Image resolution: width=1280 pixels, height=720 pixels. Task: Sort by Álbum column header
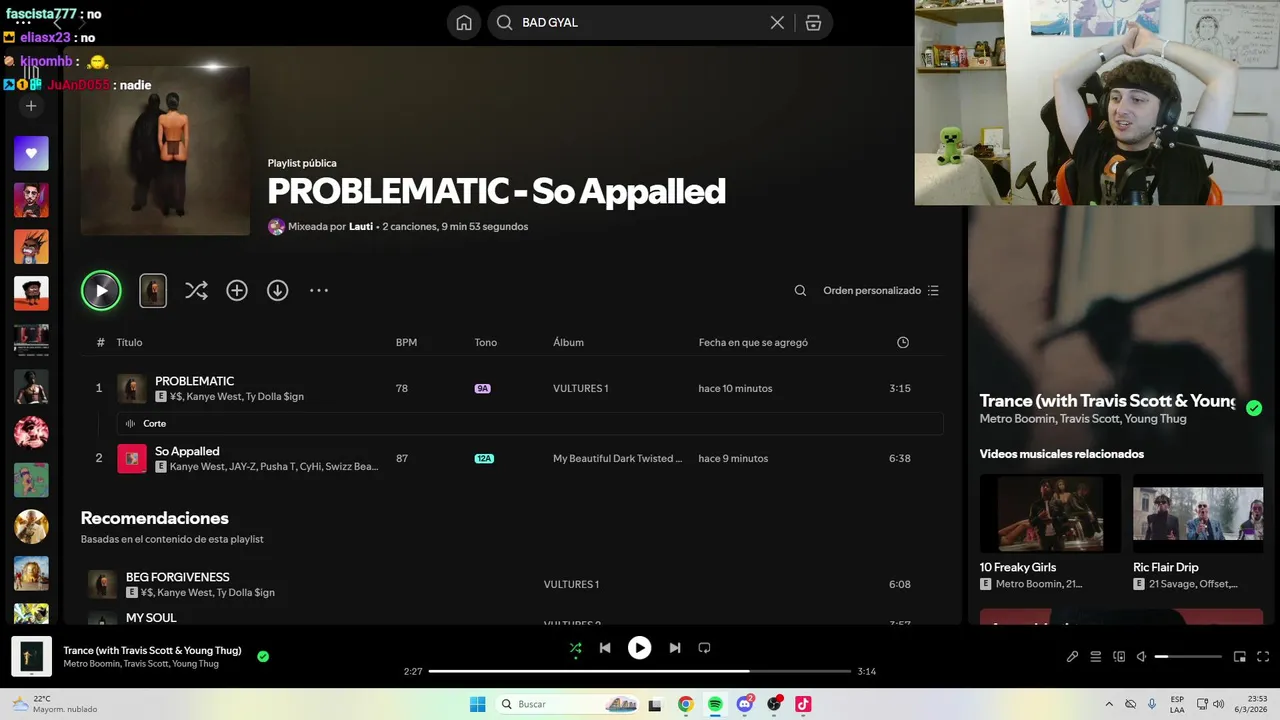(x=568, y=342)
